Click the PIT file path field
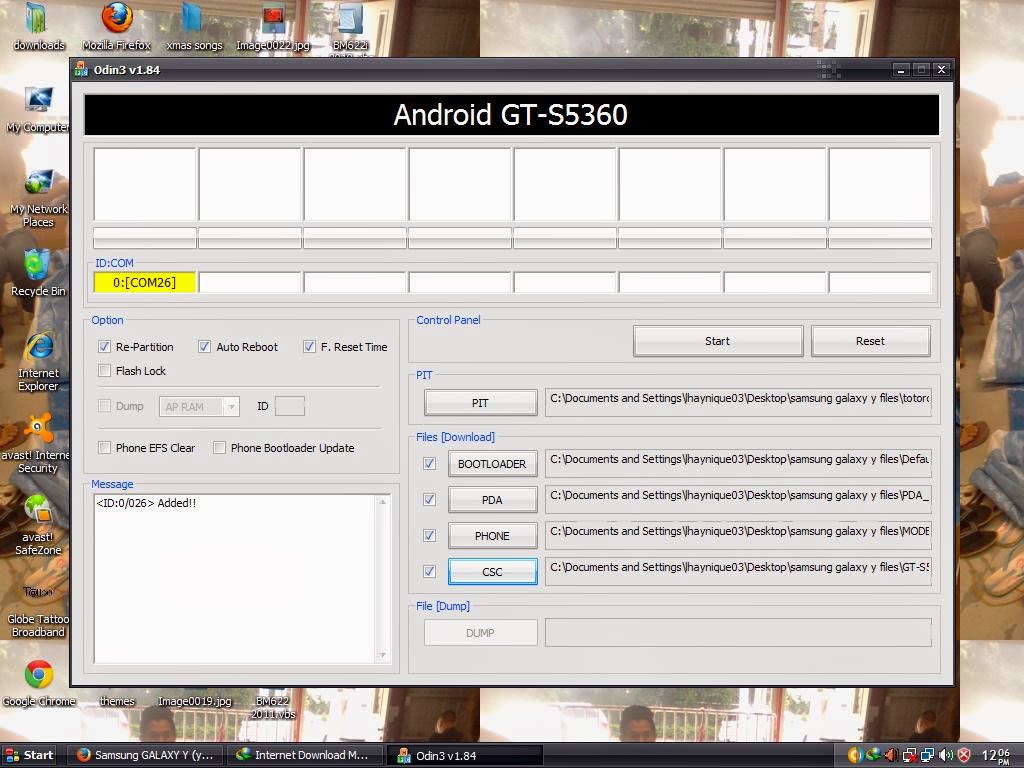The image size is (1024, 768). (x=739, y=402)
